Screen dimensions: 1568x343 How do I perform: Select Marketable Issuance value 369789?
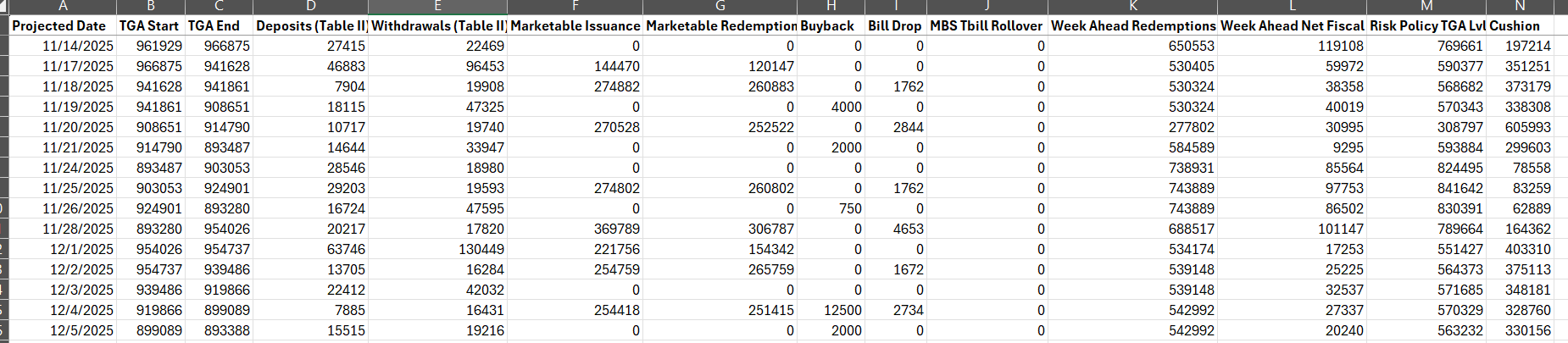[x=575, y=229]
